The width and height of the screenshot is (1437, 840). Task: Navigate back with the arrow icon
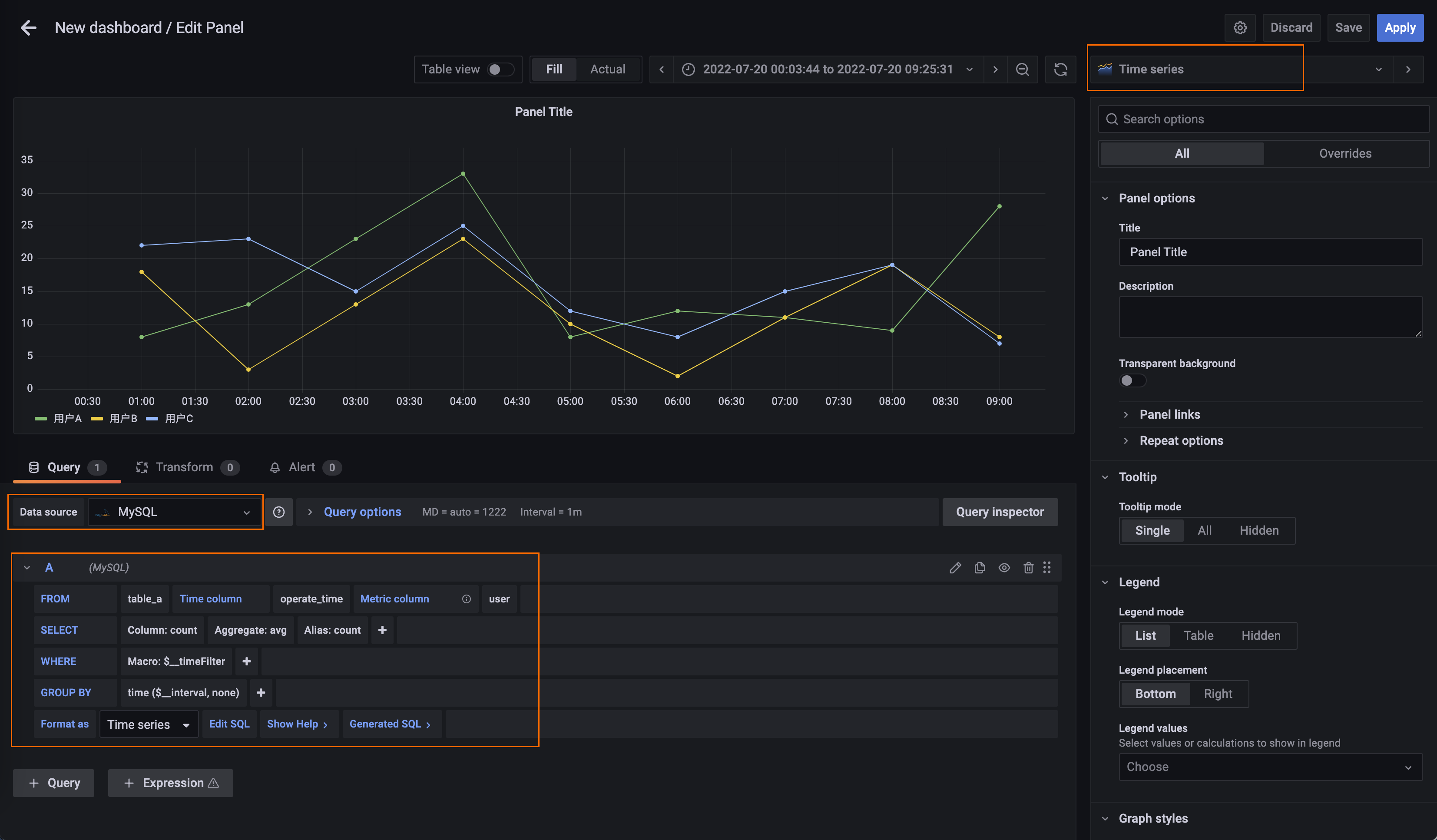click(27, 27)
